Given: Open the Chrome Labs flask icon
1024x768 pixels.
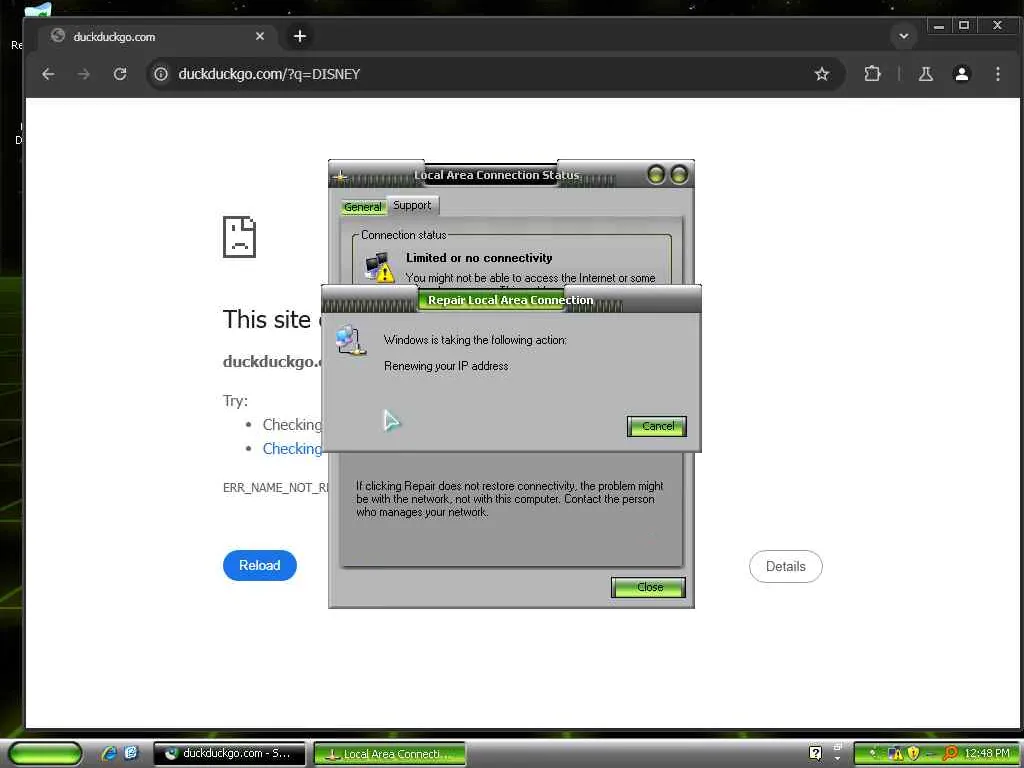Looking at the screenshot, I should [x=925, y=74].
